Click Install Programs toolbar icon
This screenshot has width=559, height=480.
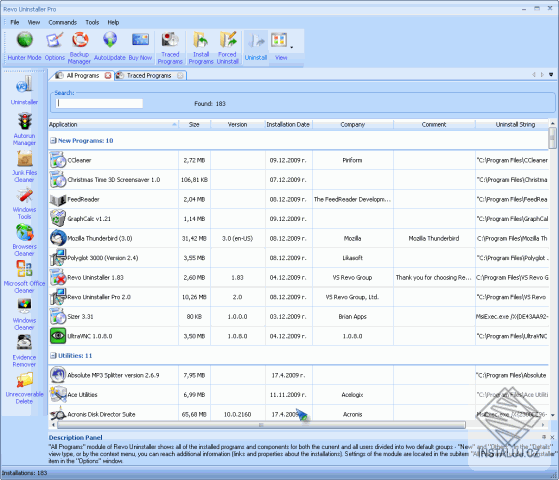(x=201, y=40)
